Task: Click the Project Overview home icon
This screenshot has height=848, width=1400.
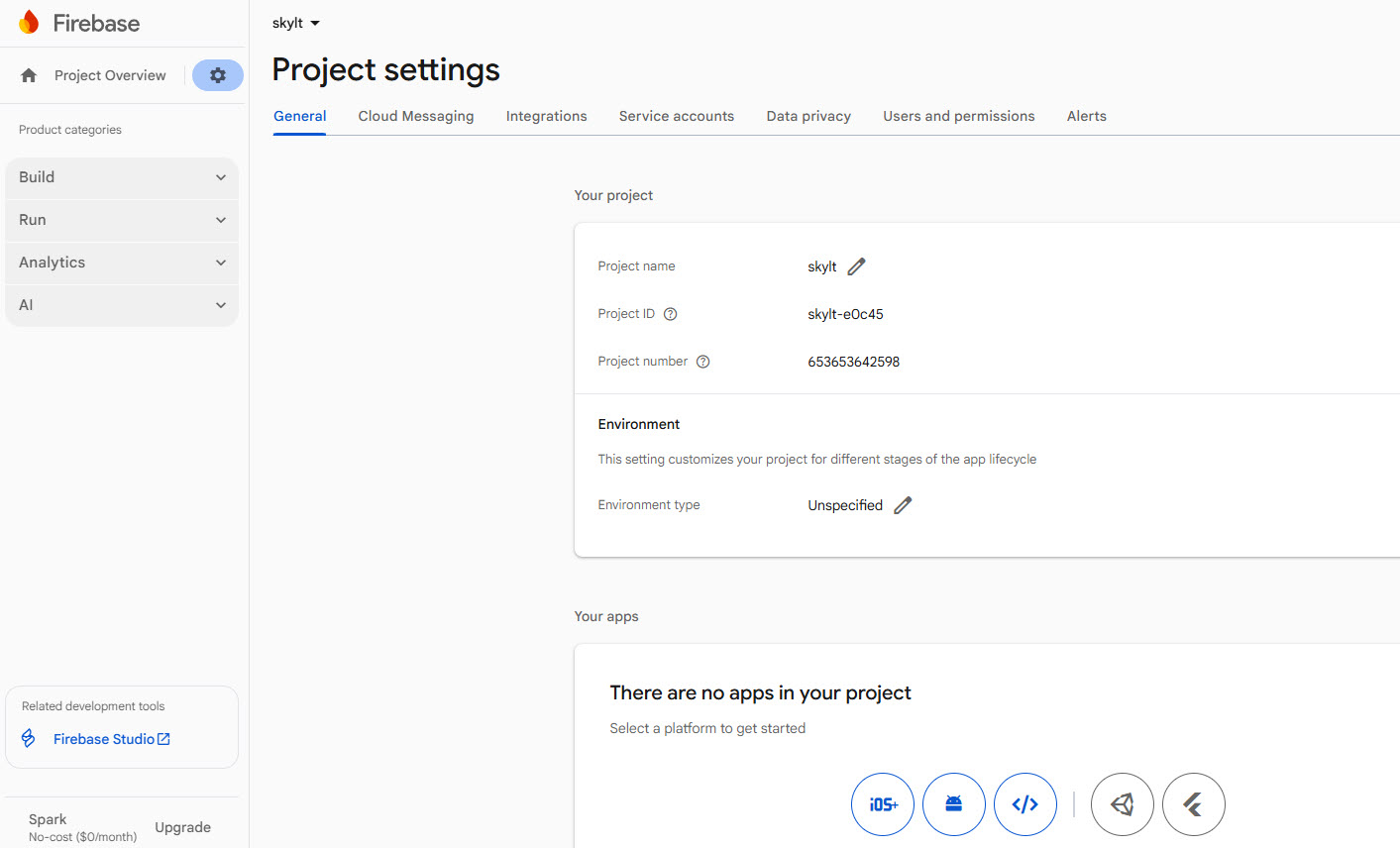Action: 29,75
